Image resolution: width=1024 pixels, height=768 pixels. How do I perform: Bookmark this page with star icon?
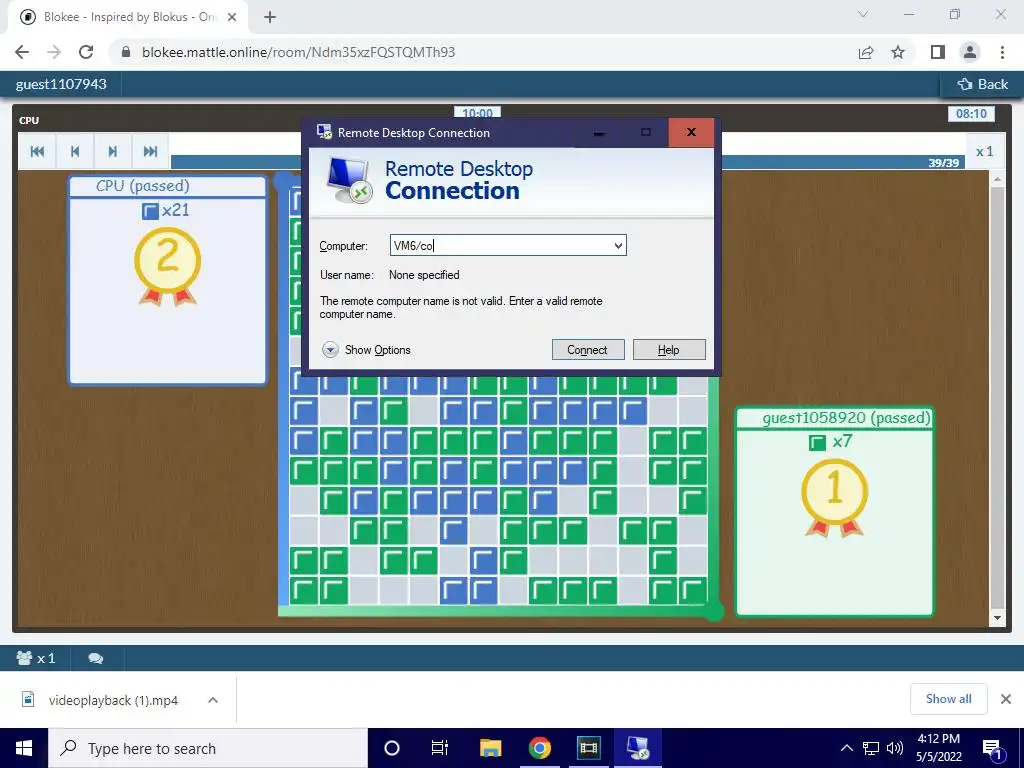click(x=898, y=52)
